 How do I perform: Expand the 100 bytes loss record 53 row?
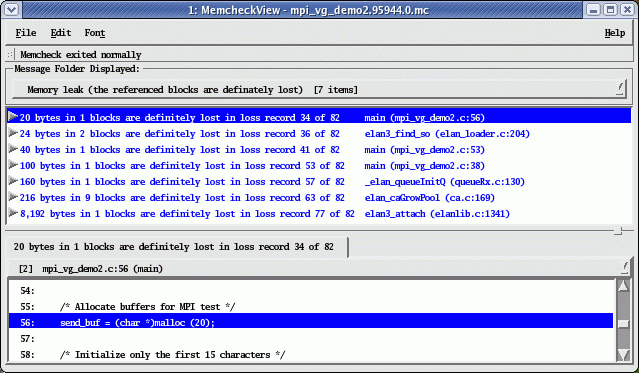point(13,165)
